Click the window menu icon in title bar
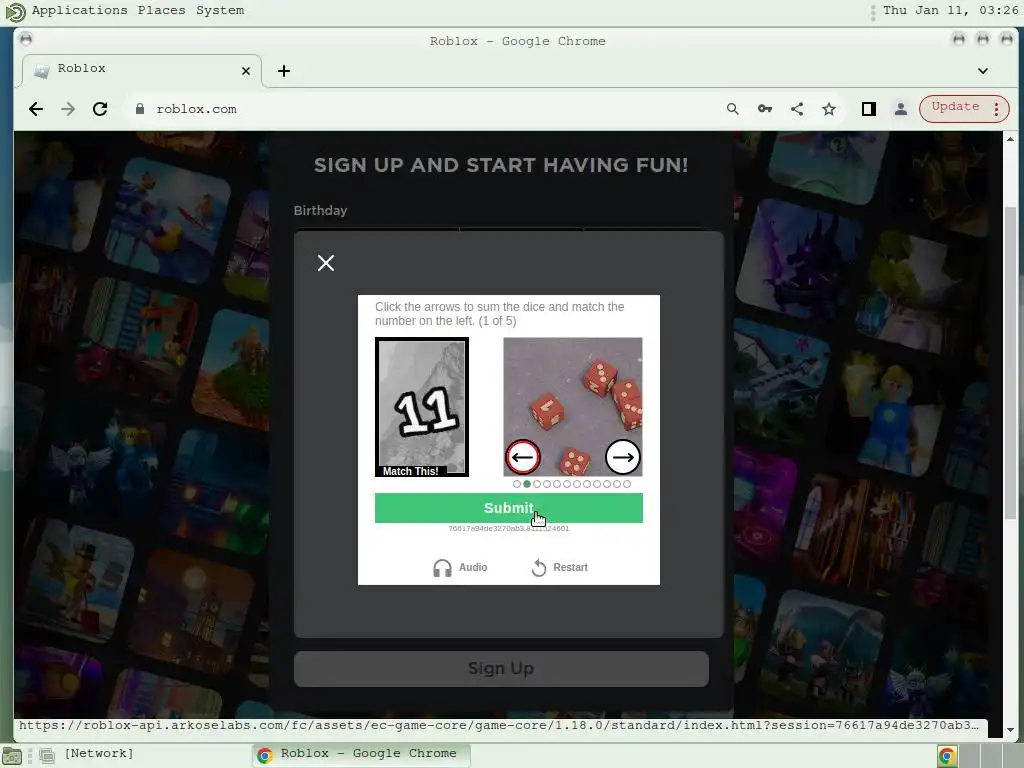1024x768 pixels. point(26,39)
